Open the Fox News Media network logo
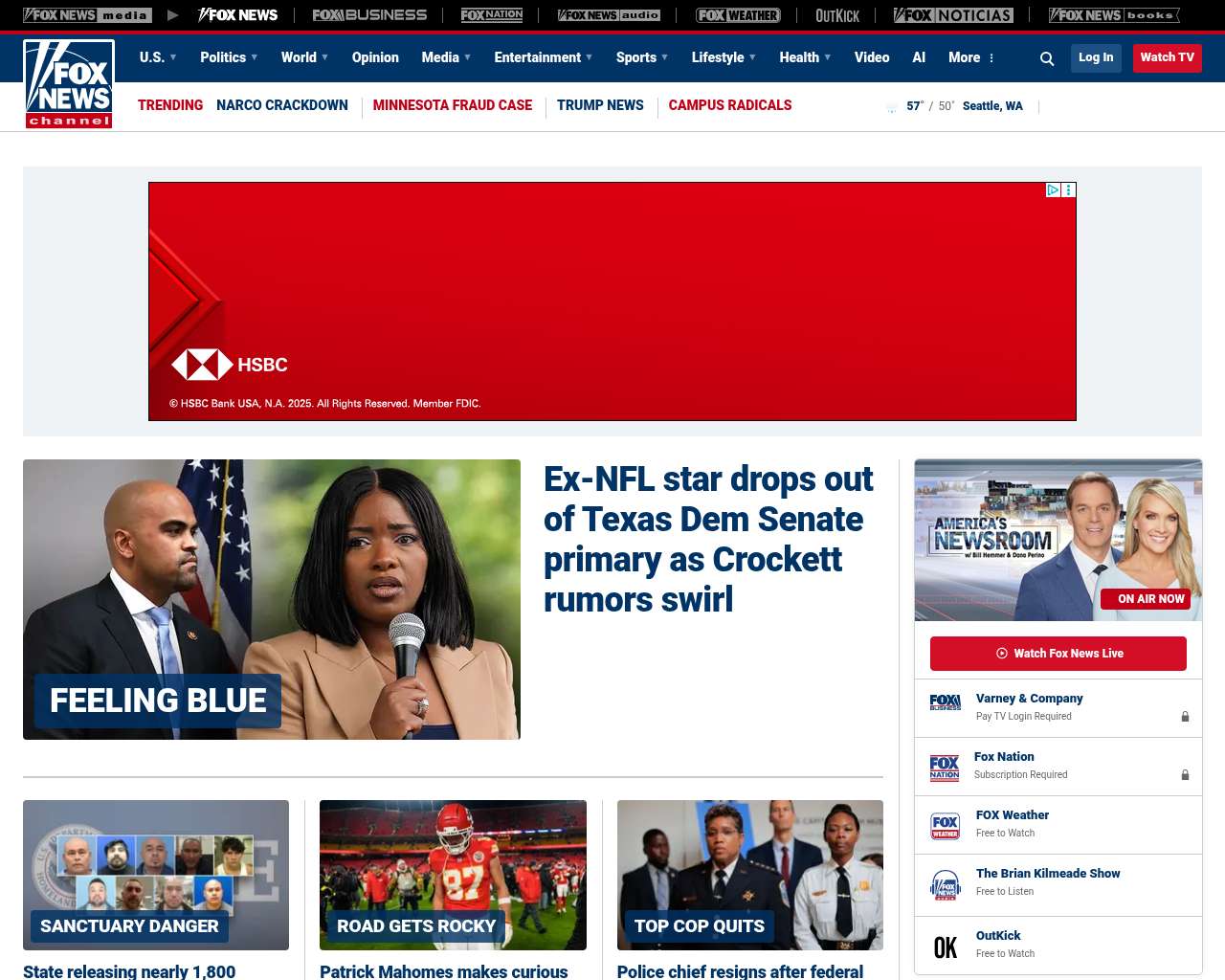 (87, 15)
